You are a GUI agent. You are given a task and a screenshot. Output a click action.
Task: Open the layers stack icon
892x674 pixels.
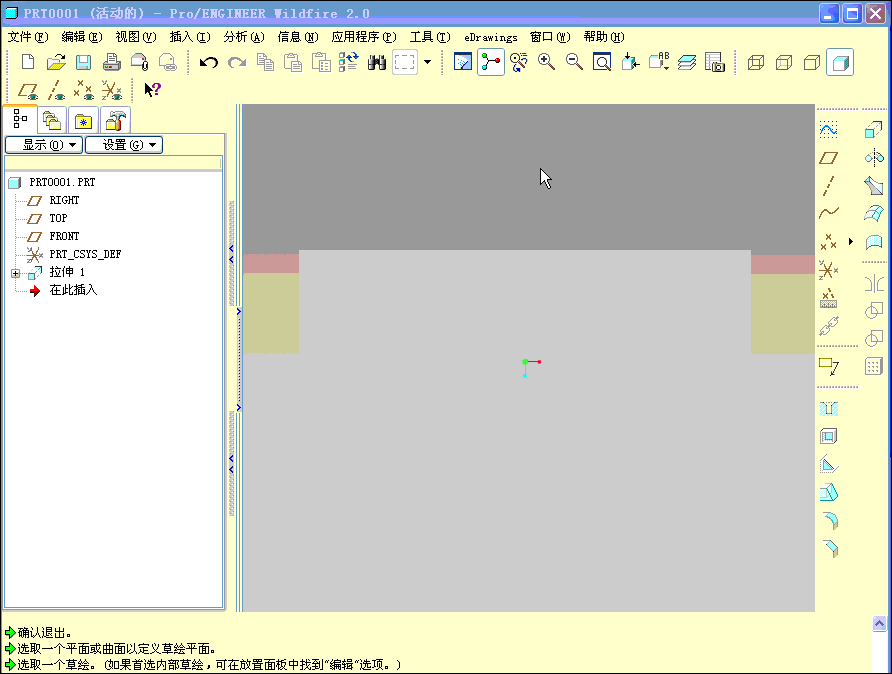(687, 62)
